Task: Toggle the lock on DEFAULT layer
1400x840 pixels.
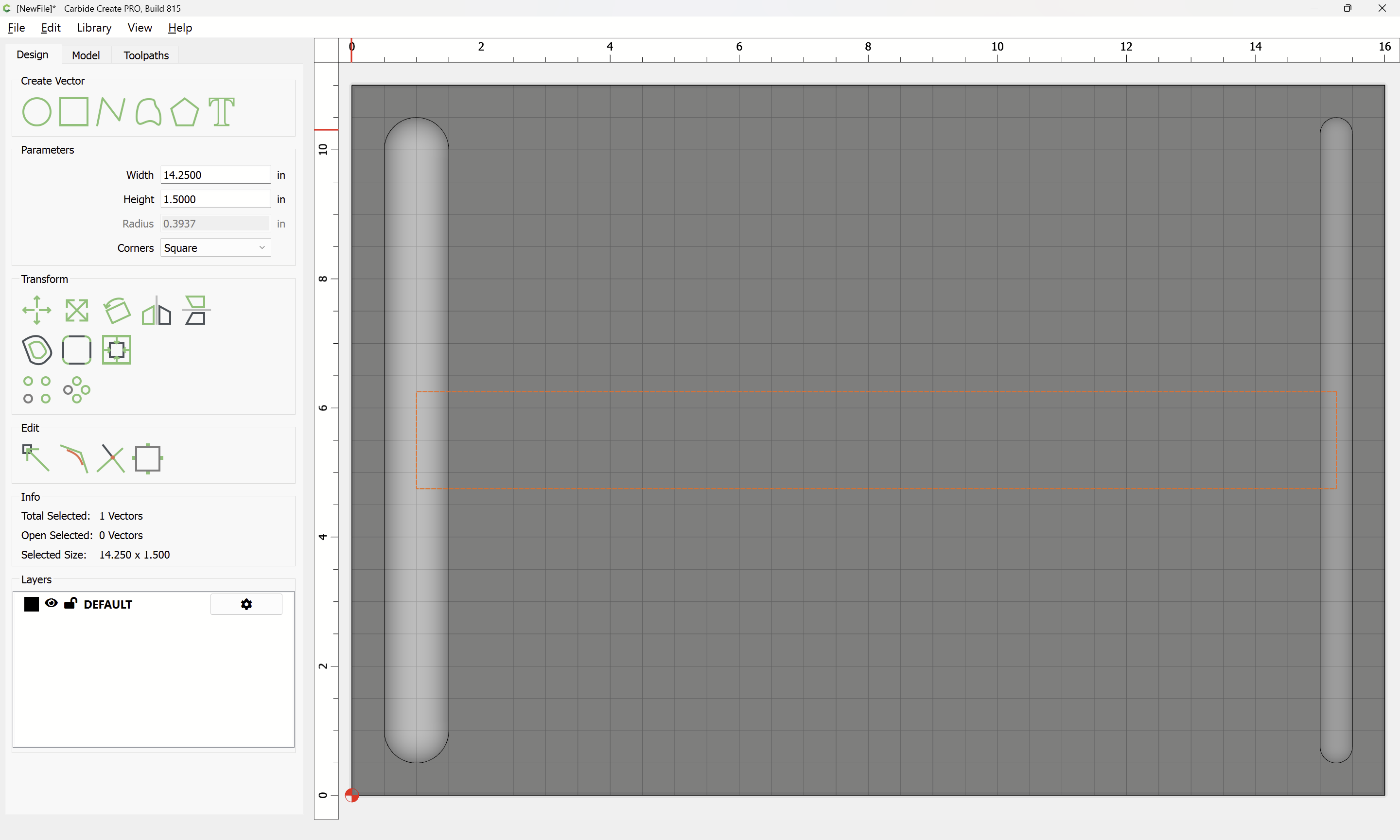Action: 70,603
